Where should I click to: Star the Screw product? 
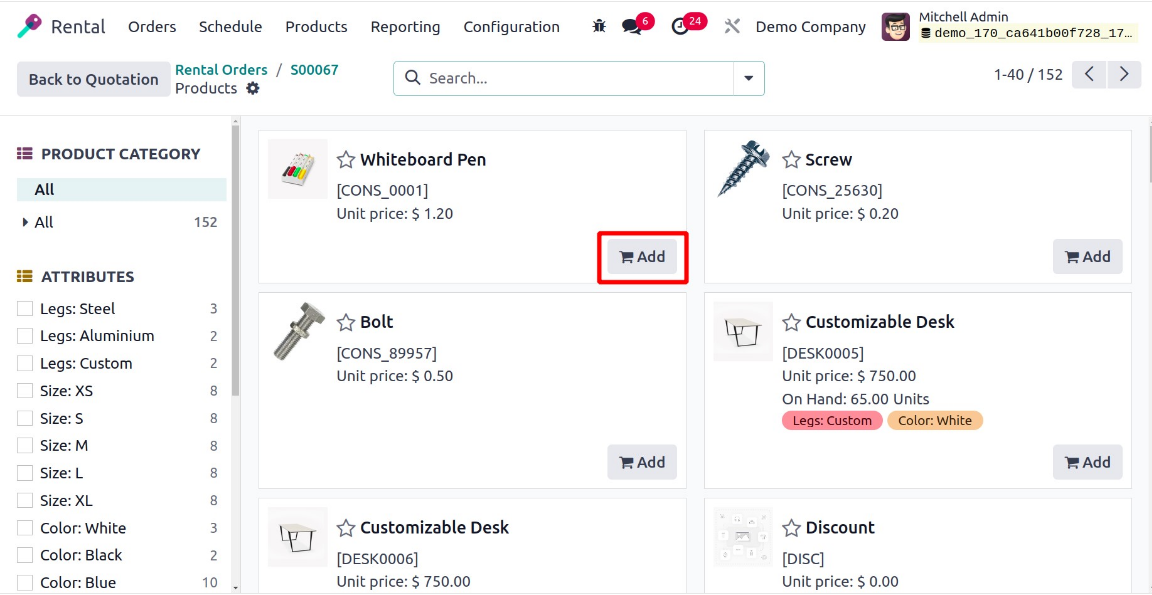pyautogui.click(x=792, y=159)
